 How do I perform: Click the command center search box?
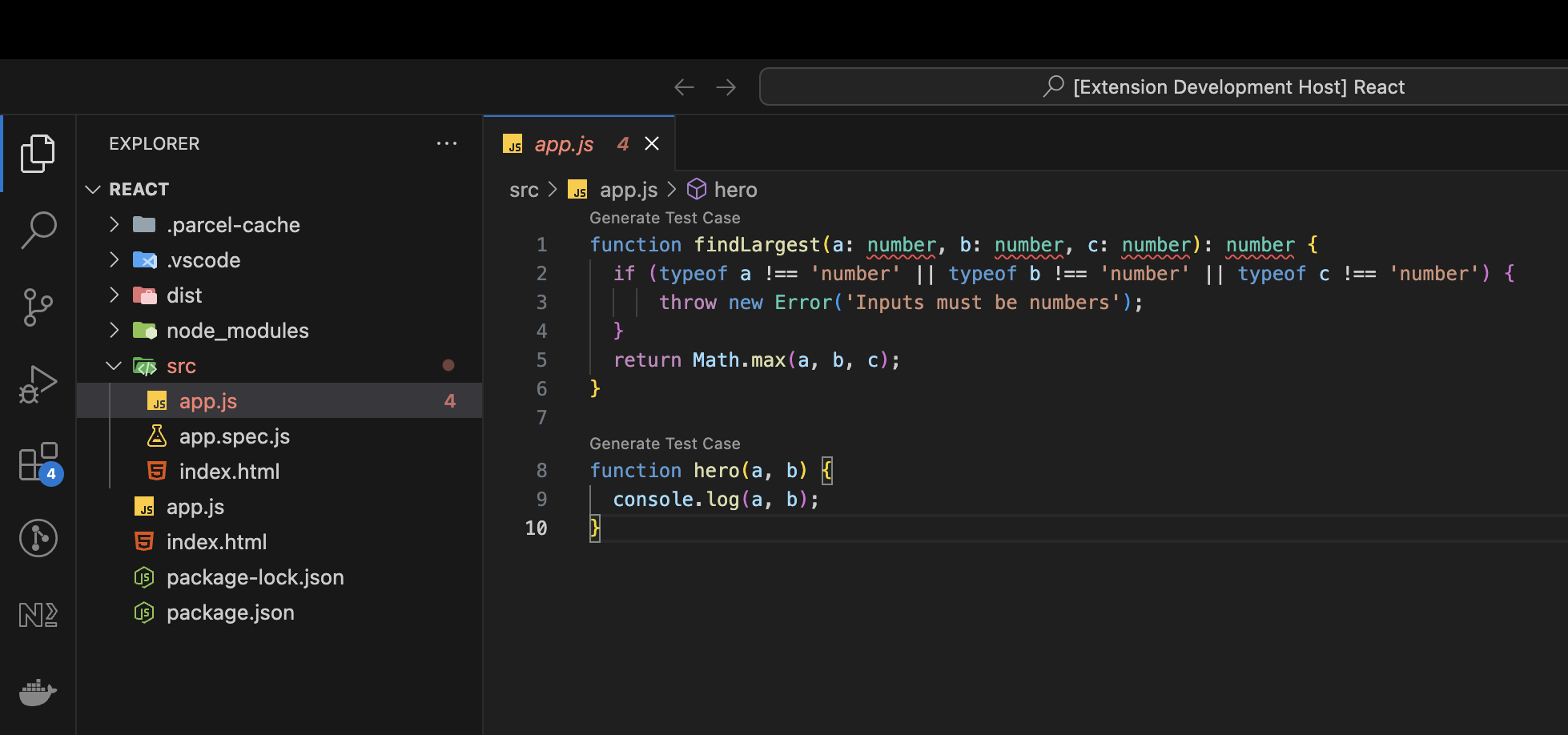(x=1163, y=86)
